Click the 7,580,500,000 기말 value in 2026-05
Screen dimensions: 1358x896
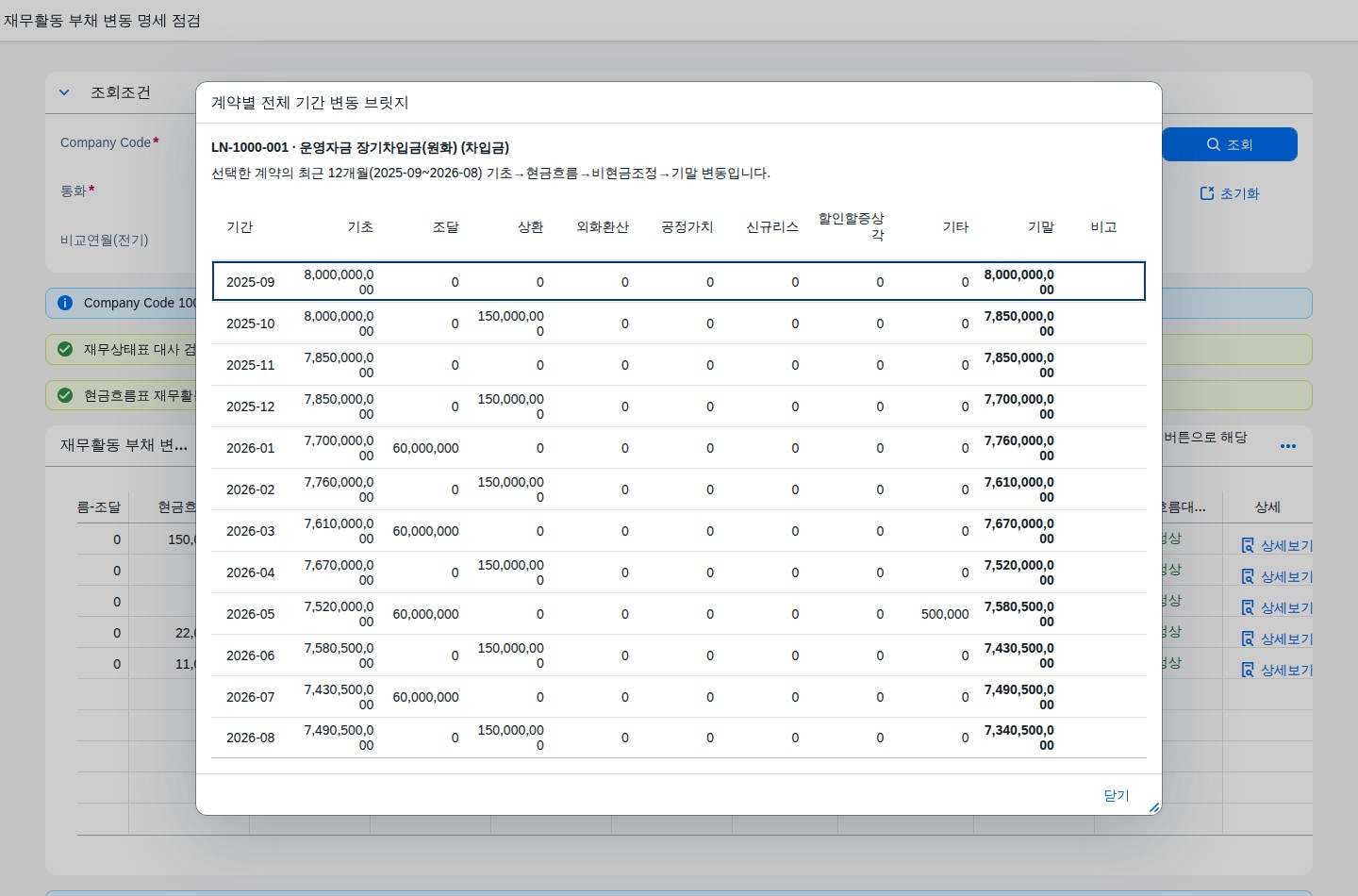1019,614
